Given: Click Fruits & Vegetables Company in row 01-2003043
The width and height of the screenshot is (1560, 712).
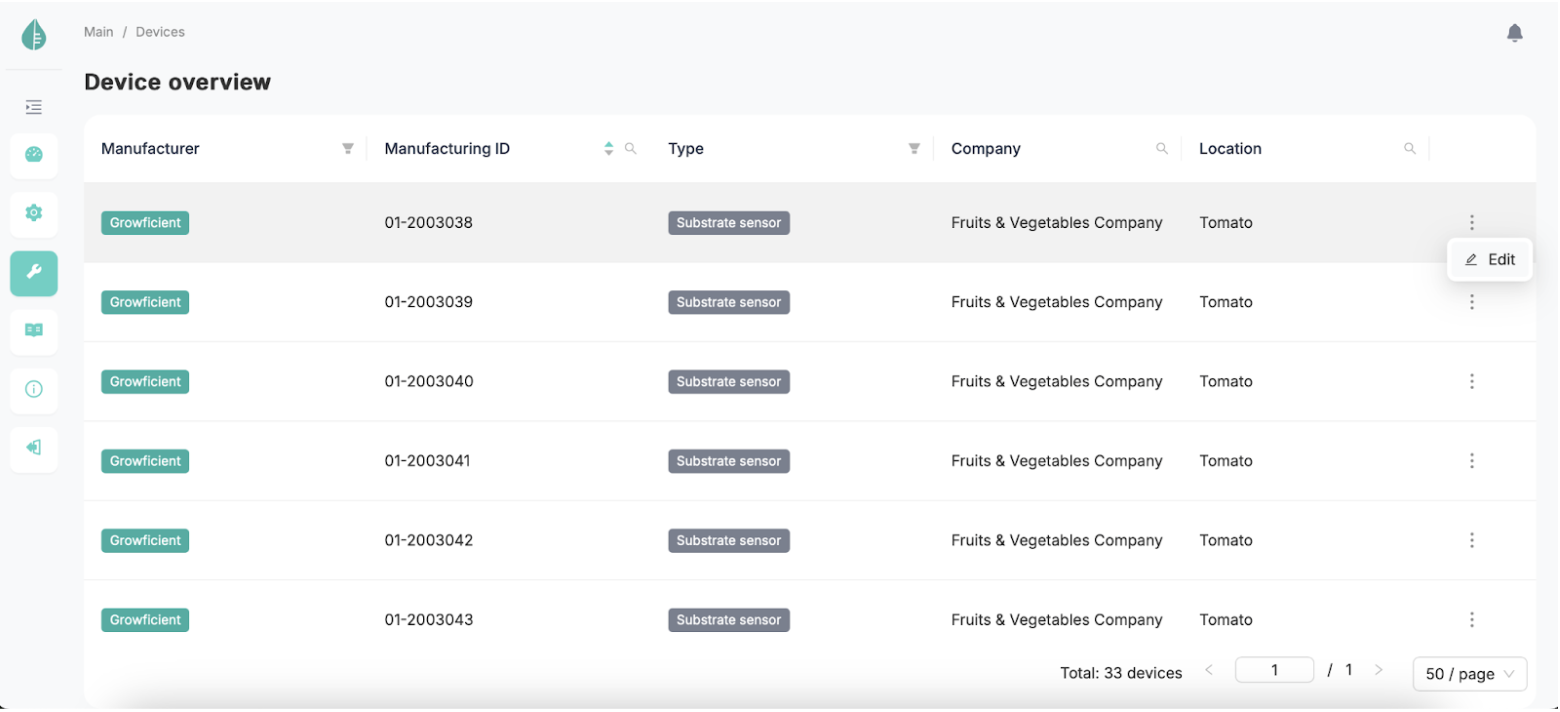Looking at the screenshot, I should tap(1057, 620).
